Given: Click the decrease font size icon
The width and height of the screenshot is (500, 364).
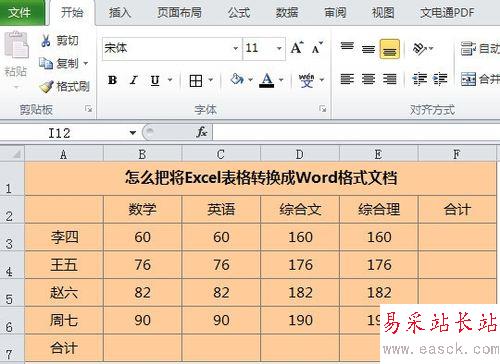Looking at the screenshot, I should click(317, 48).
